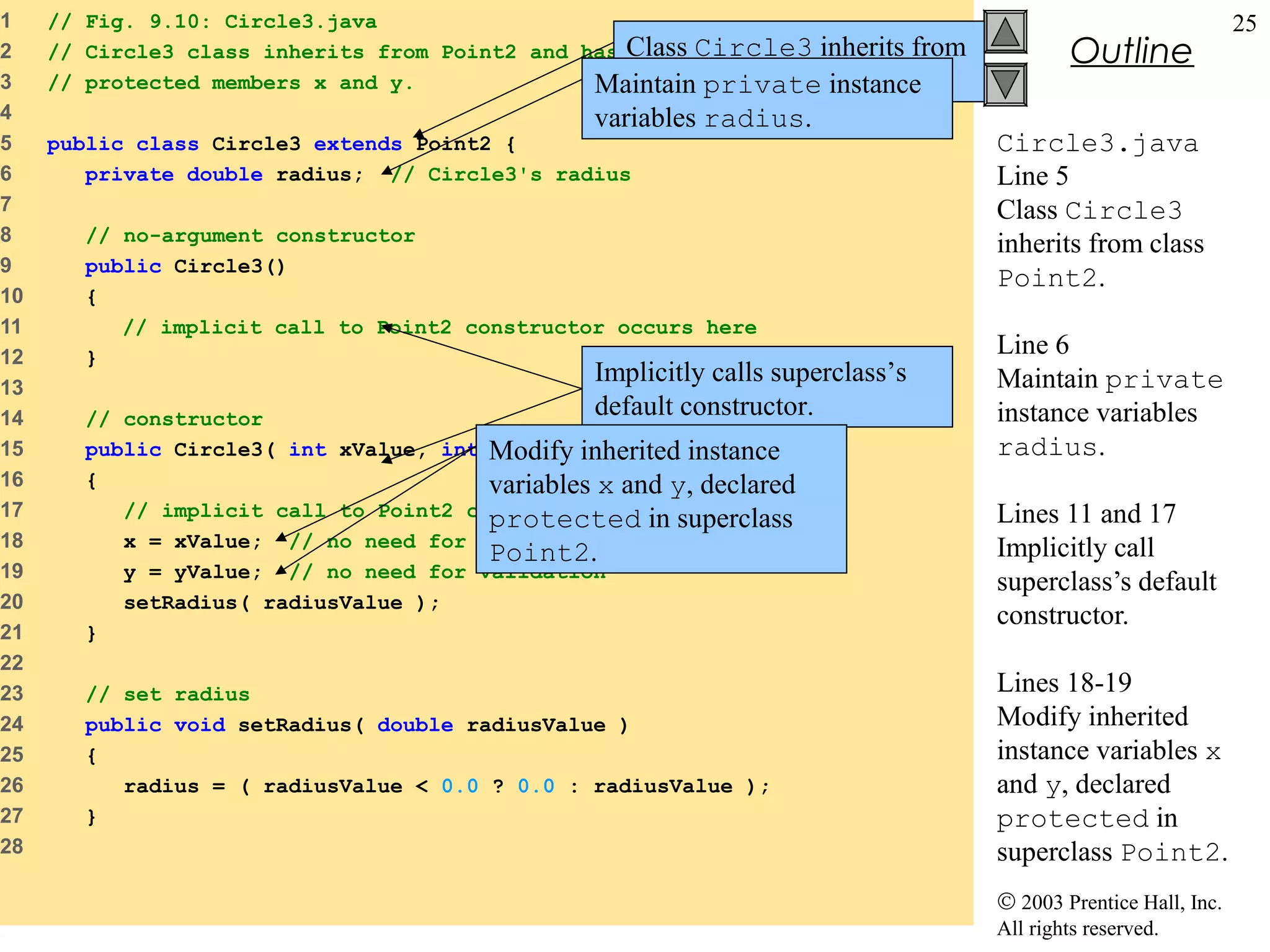Click the '// set radius' comment on line 23
1270x952 pixels.
[168, 695]
